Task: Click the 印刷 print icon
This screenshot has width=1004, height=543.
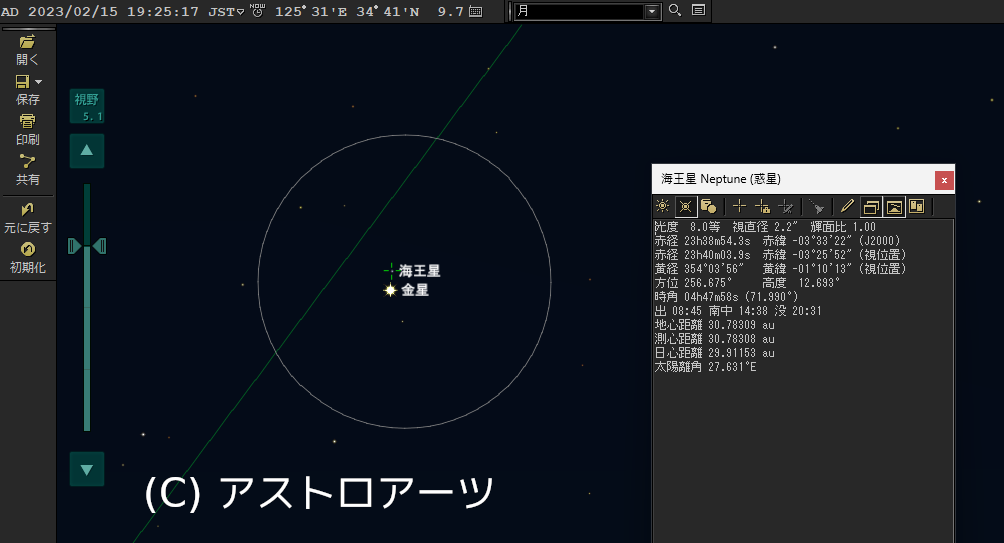Action: click(27, 121)
